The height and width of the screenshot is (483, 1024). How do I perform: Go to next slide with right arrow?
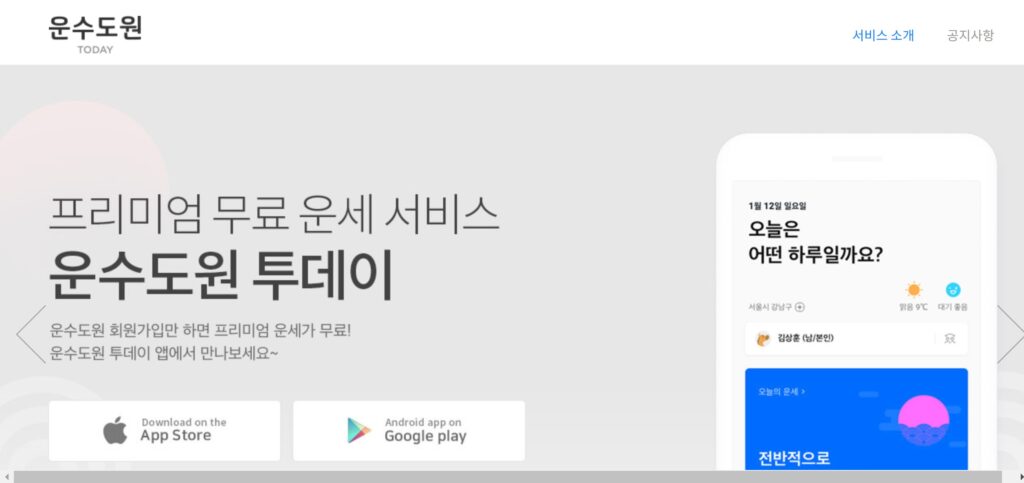[x=1010, y=334]
